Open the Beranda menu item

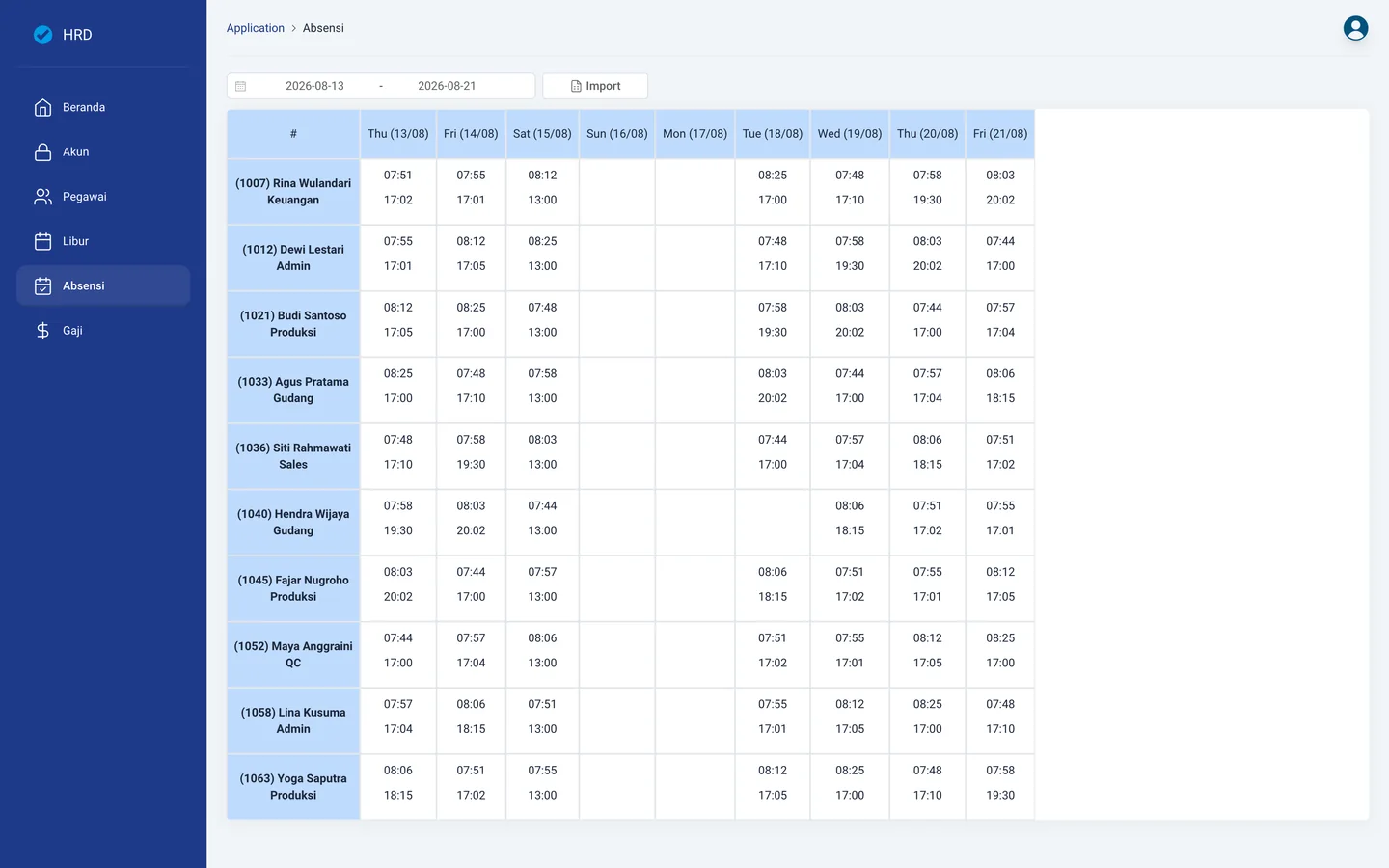pos(103,107)
